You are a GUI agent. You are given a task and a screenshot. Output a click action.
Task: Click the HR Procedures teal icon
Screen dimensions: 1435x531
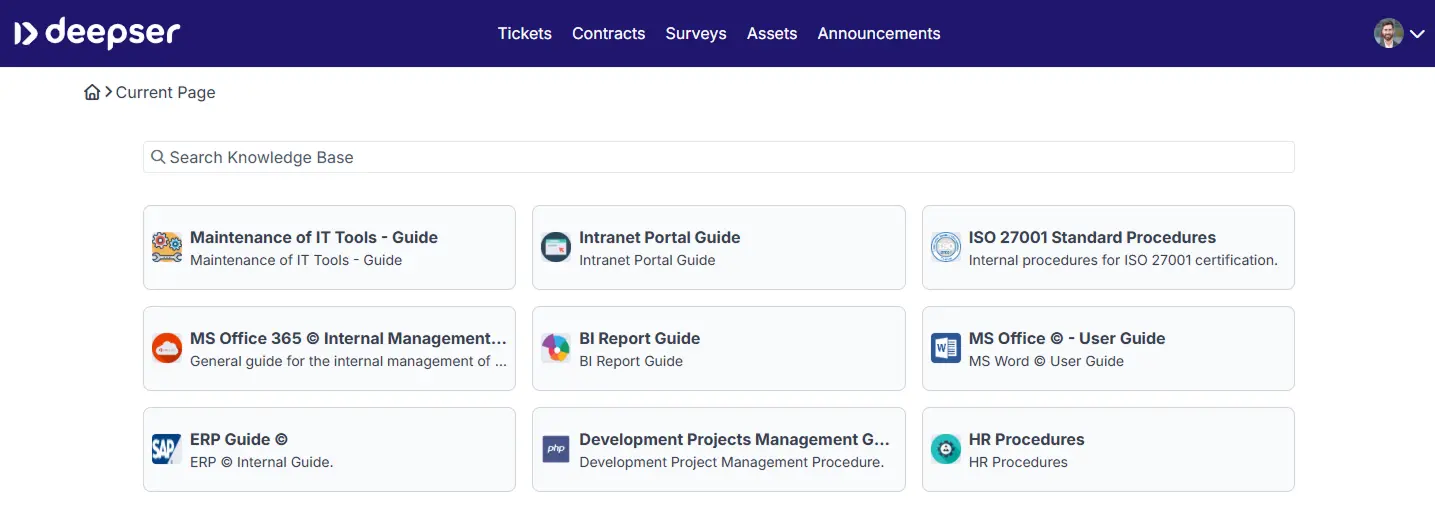point(945,449)
